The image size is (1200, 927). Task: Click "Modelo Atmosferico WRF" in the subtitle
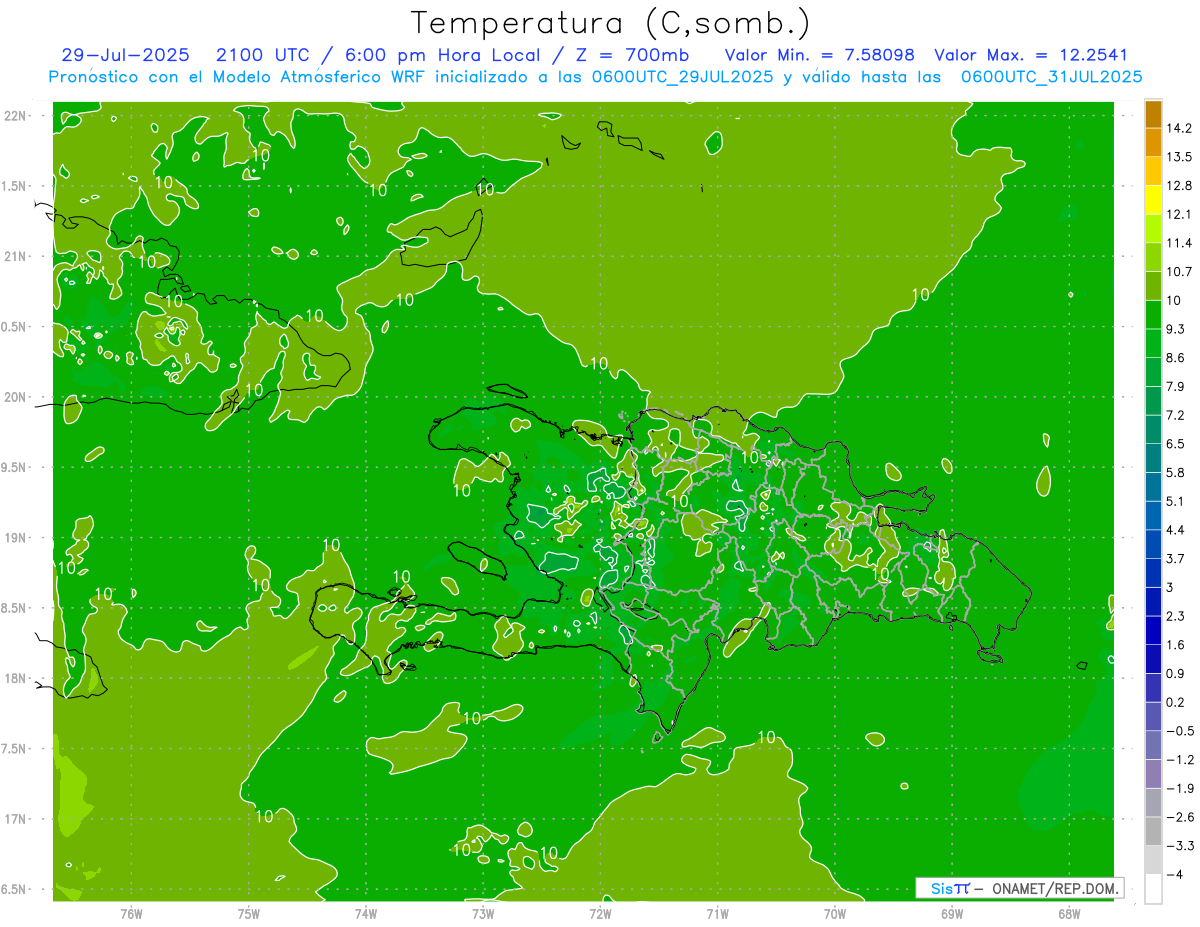point(317,76)
